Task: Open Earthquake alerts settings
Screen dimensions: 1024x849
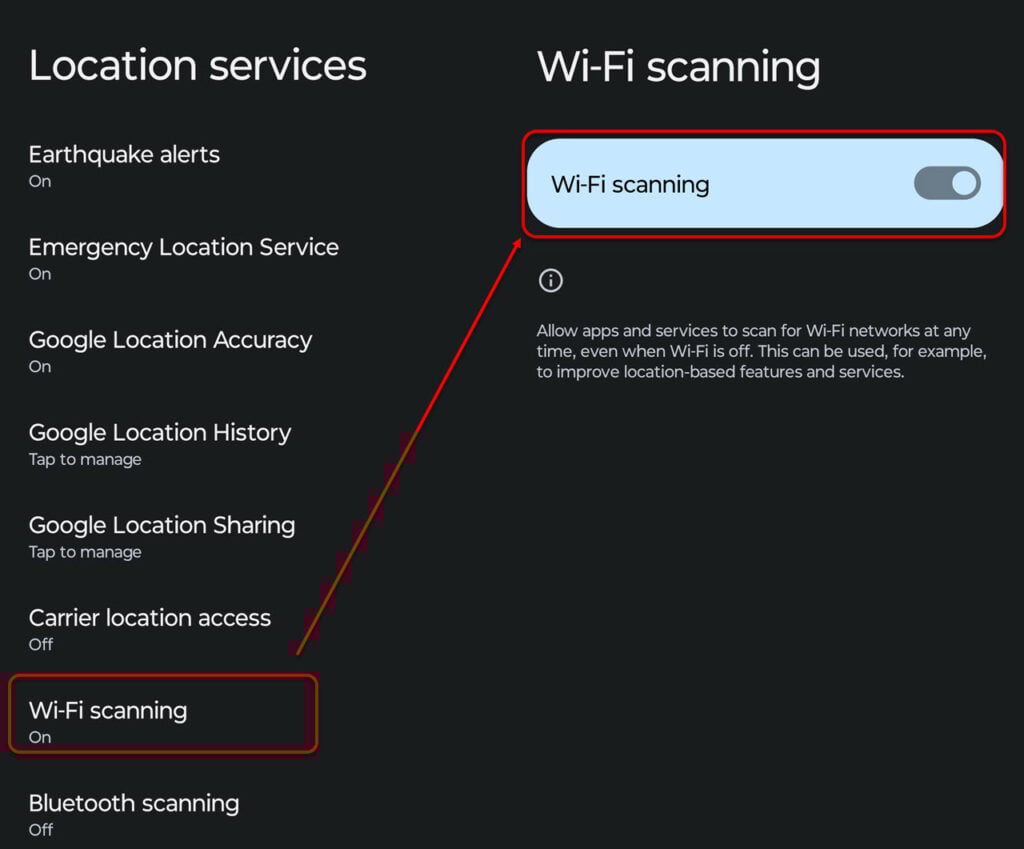Action: 124,167
